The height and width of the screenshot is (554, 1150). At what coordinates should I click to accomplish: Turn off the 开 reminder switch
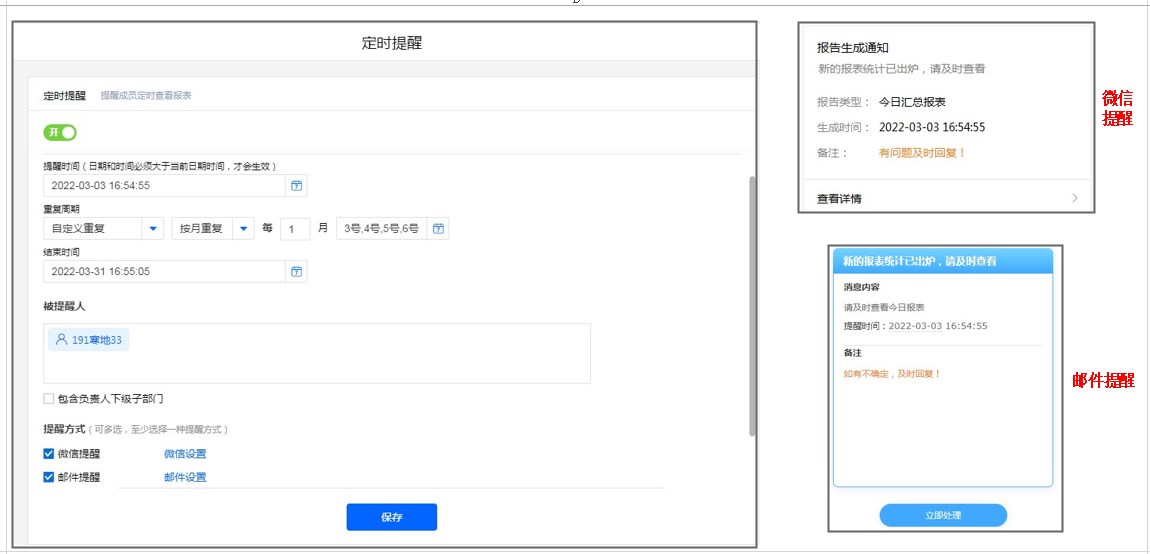(x=60, y=133)
